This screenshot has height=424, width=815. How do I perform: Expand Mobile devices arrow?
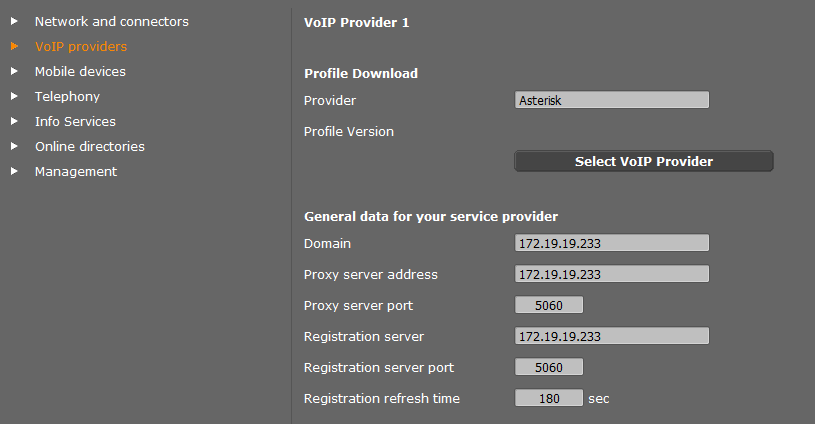point(14,71)
